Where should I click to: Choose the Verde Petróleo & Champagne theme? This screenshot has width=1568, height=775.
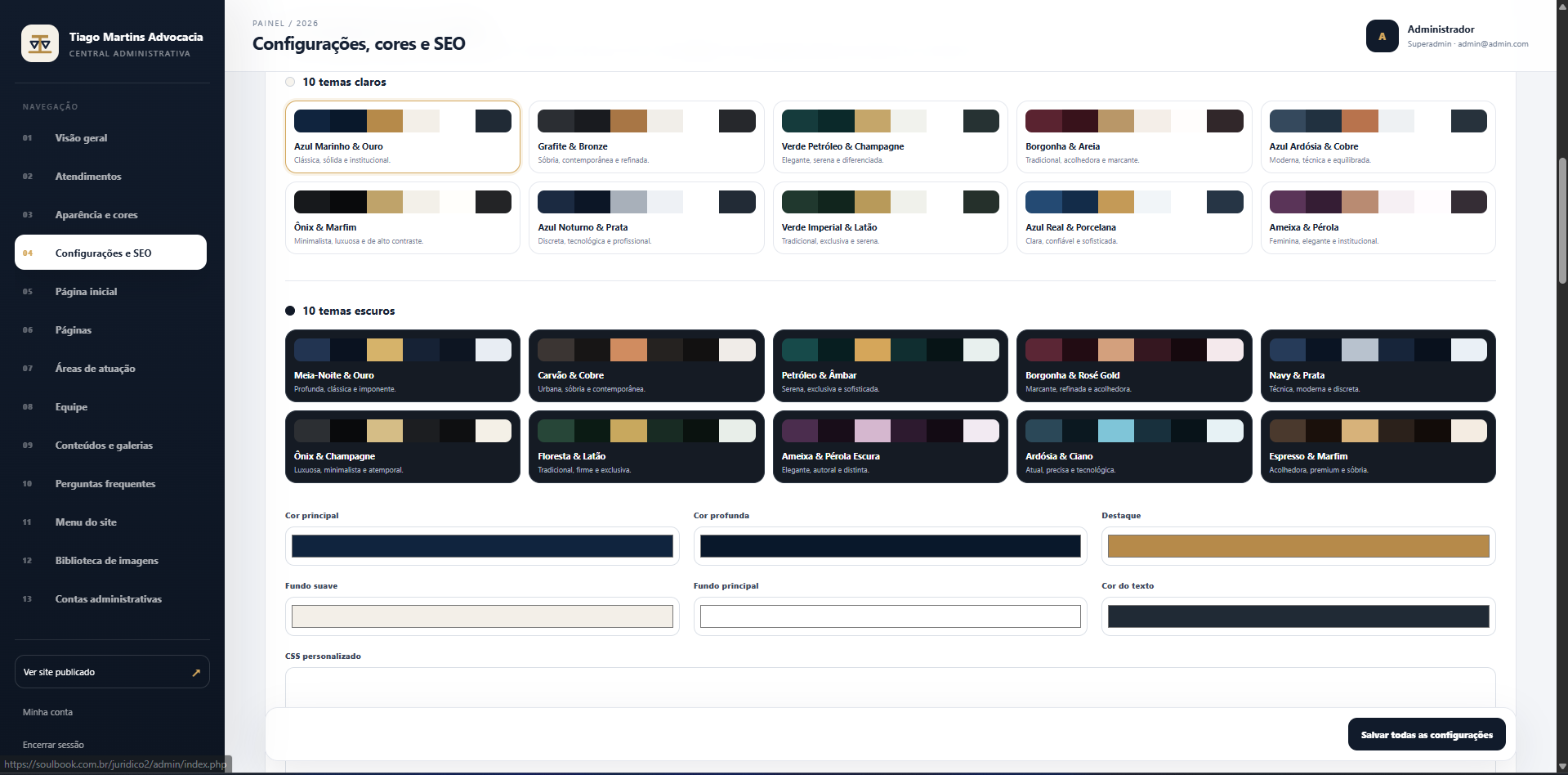point(890,137)
